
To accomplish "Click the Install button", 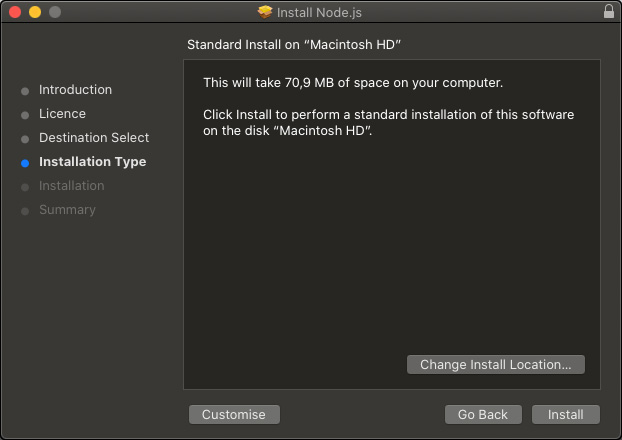I will point(565,414).
